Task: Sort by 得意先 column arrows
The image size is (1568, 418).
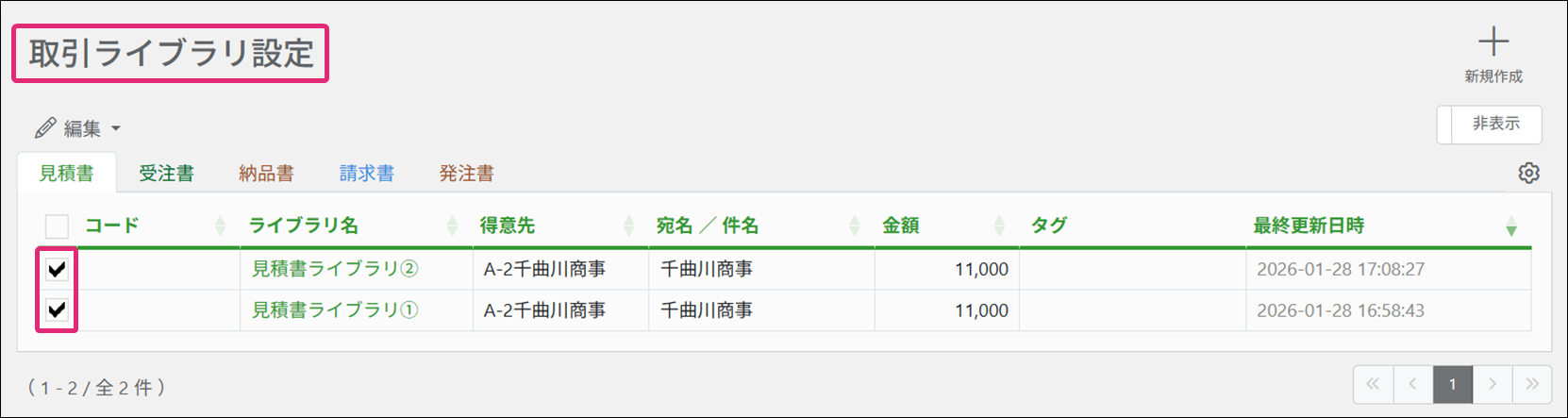Action: click(x=629, y=226)
